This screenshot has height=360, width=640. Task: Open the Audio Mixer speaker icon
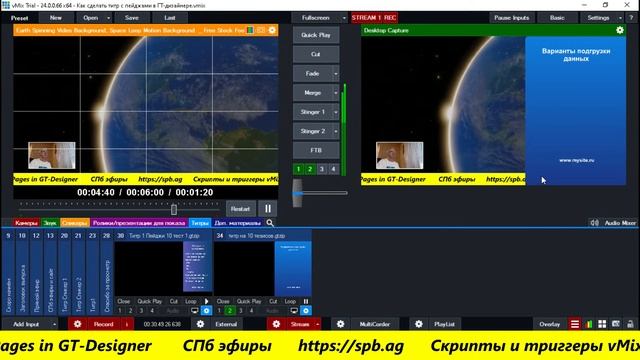click(x=595, y=223)
